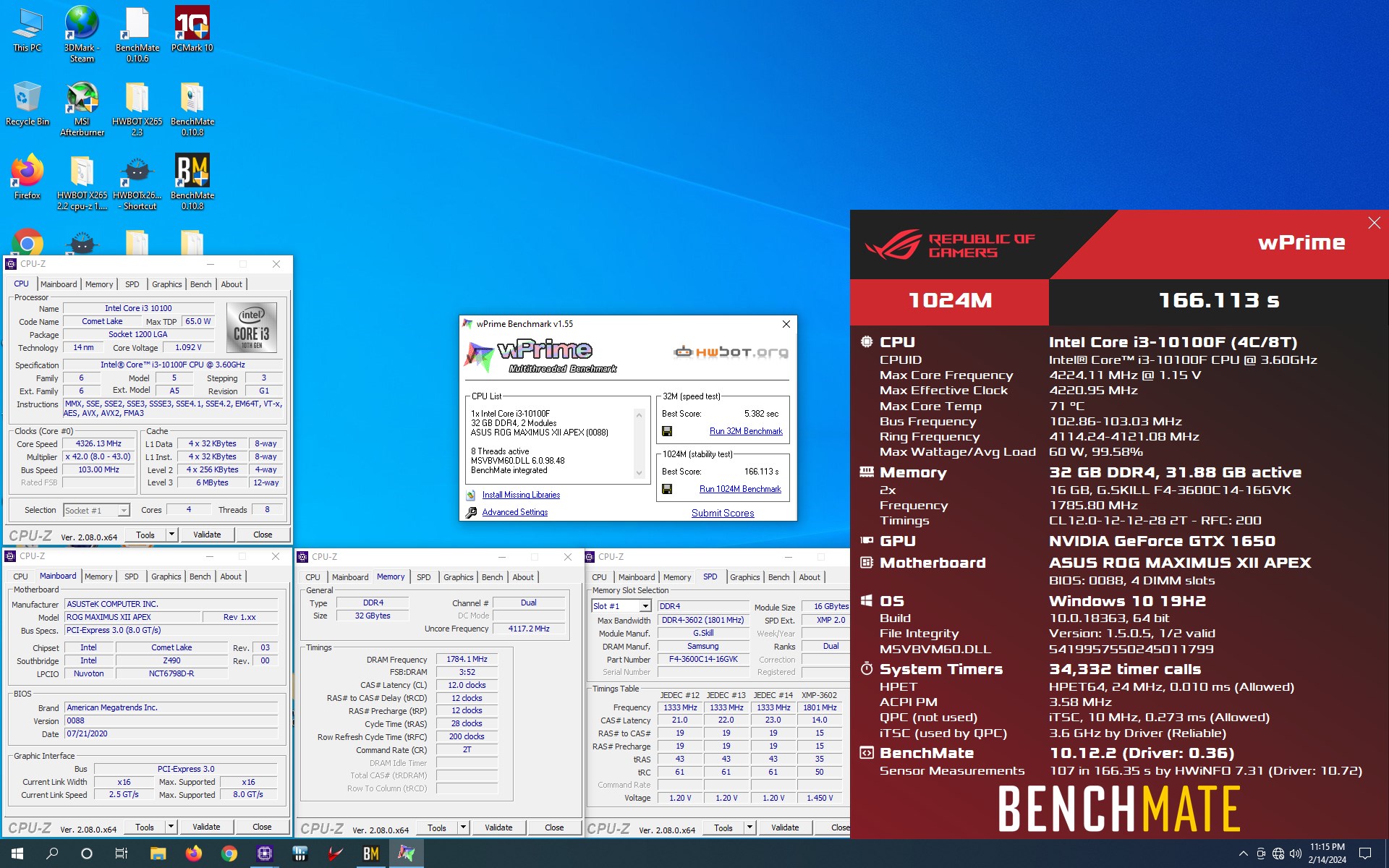Launch 3DMark Steam shortcut

click(82, 33)
